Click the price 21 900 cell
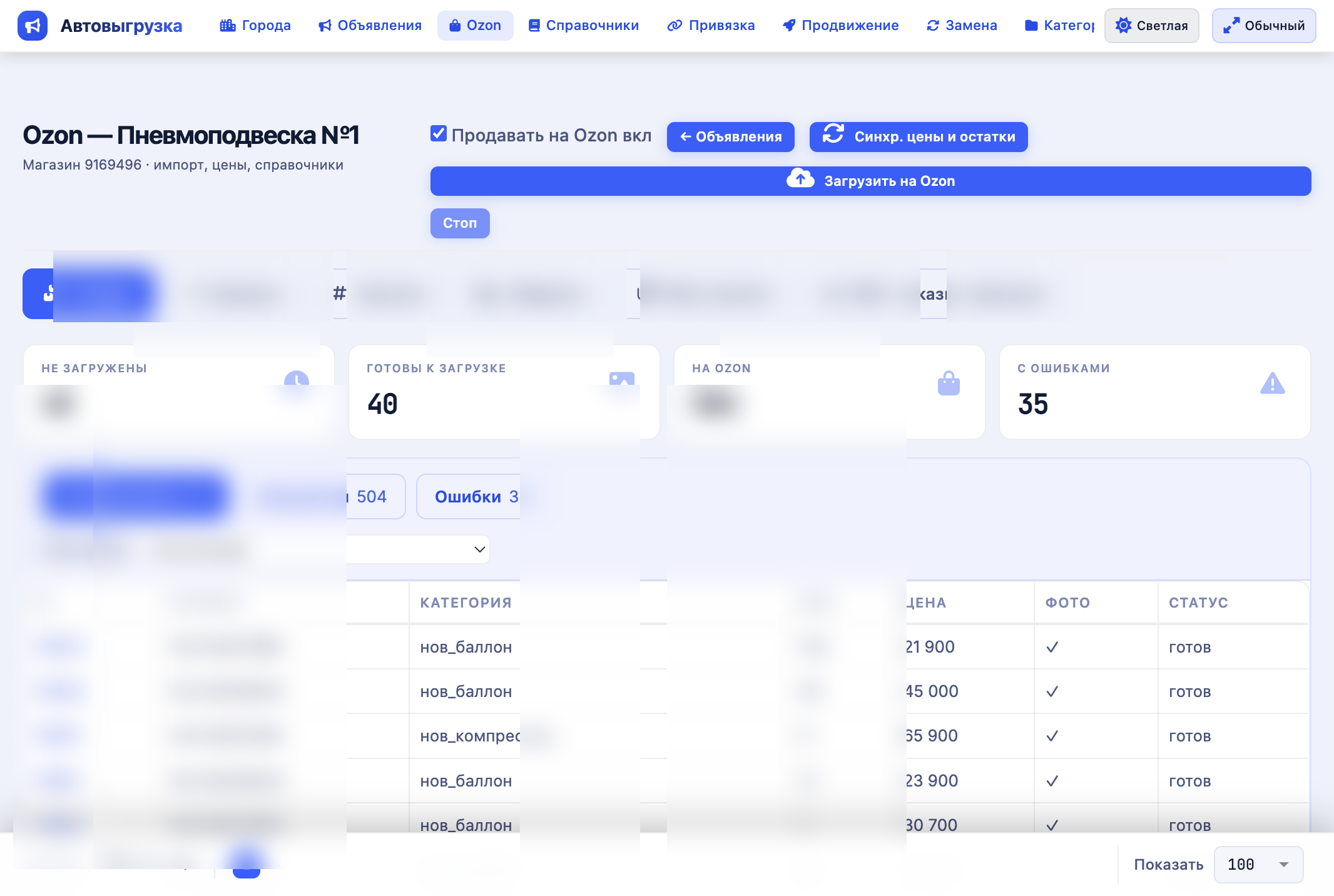The width and height of the screenshot is (1334, 896). pyautogui.click(x=930, y=647)
